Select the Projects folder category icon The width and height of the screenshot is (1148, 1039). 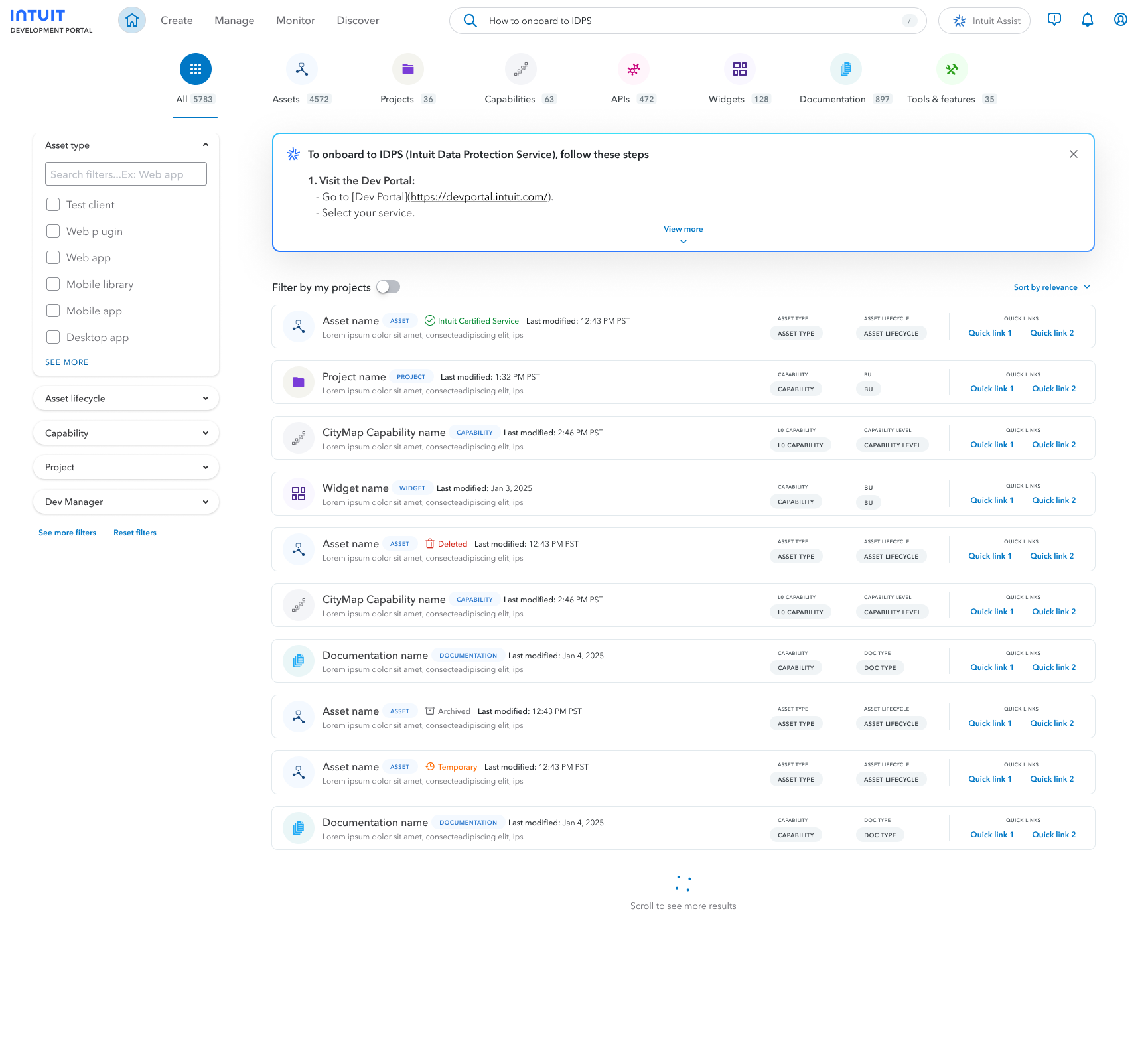(407, 69)
